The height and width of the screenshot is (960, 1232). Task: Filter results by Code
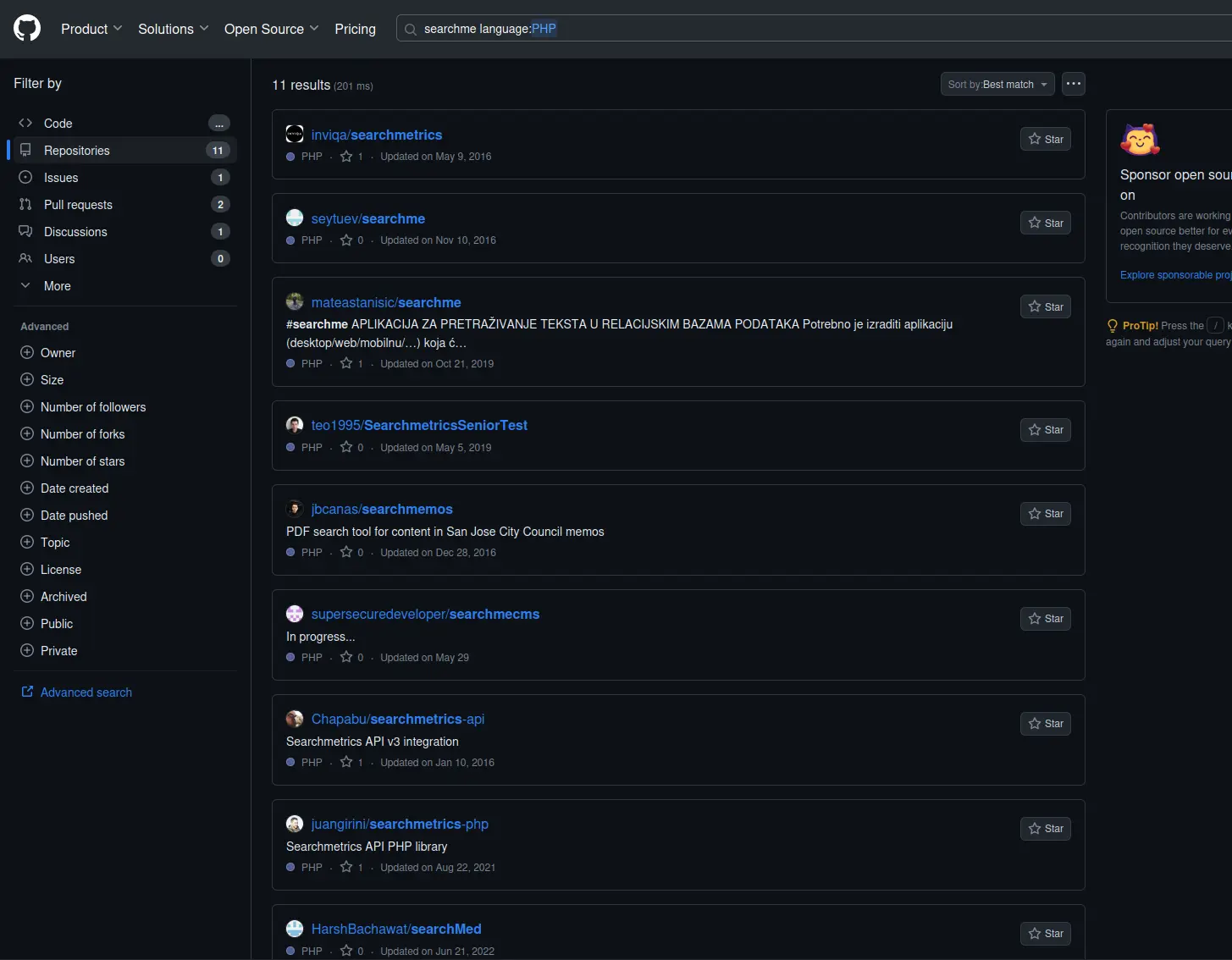point(124,124)
